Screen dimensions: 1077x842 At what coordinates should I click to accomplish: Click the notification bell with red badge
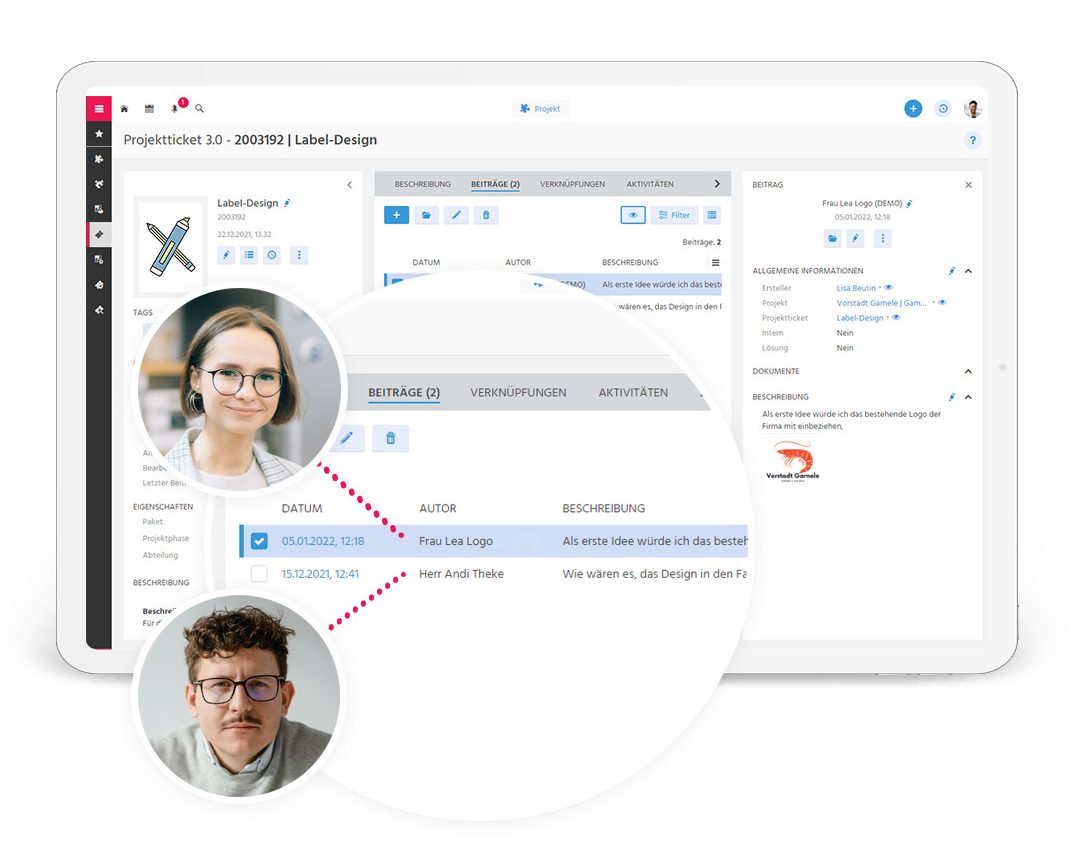pyautogui.click(x=175, y=108)
